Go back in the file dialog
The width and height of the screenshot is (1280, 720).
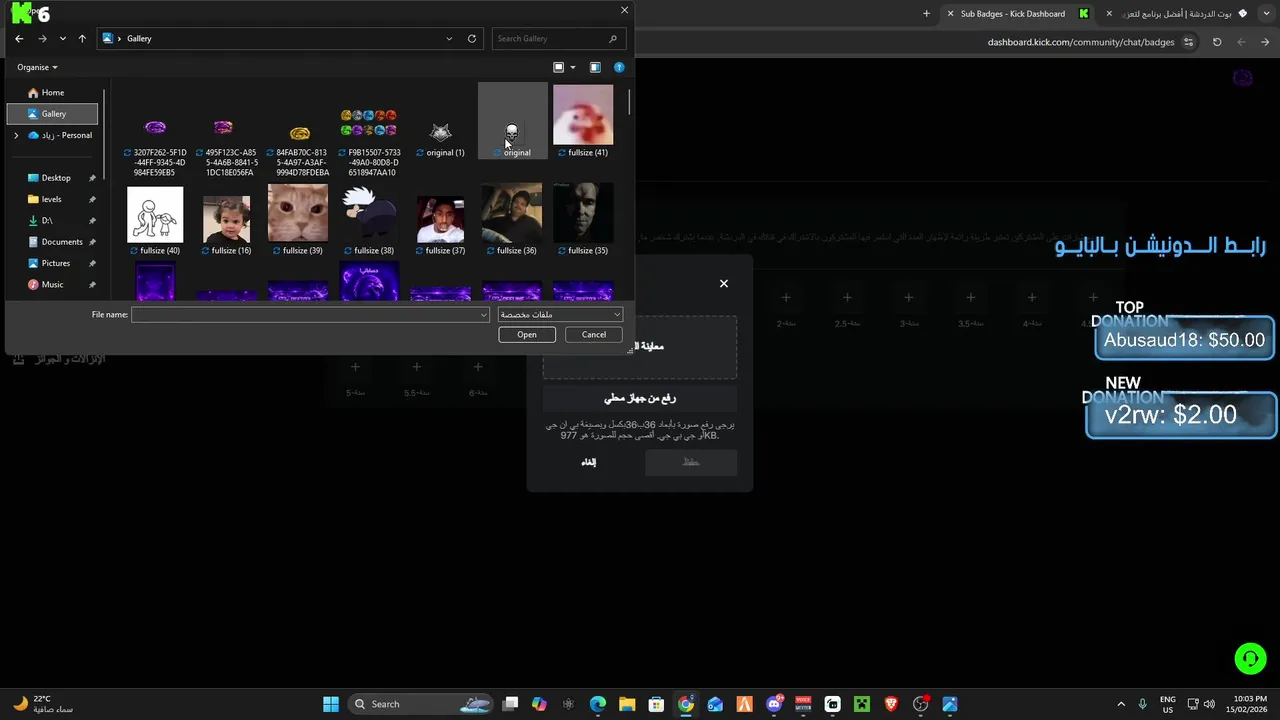(19, 38)
